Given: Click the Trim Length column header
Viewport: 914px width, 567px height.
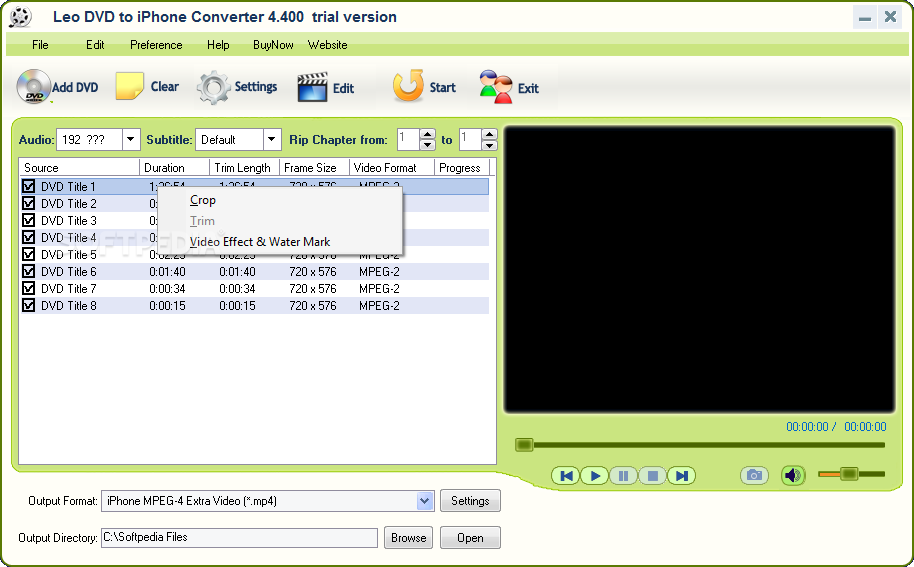Looking at the screenshot, I should click(x=245, y=168).
